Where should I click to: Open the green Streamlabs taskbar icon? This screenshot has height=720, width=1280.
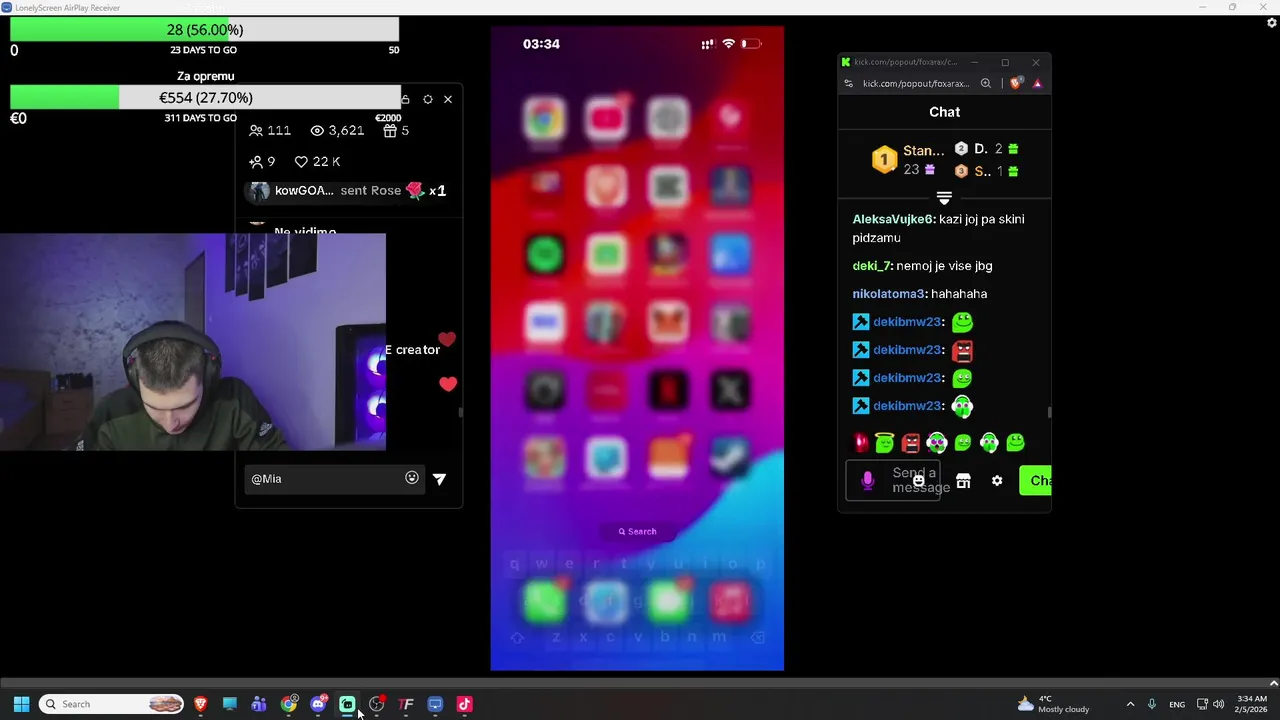(347, 704)
